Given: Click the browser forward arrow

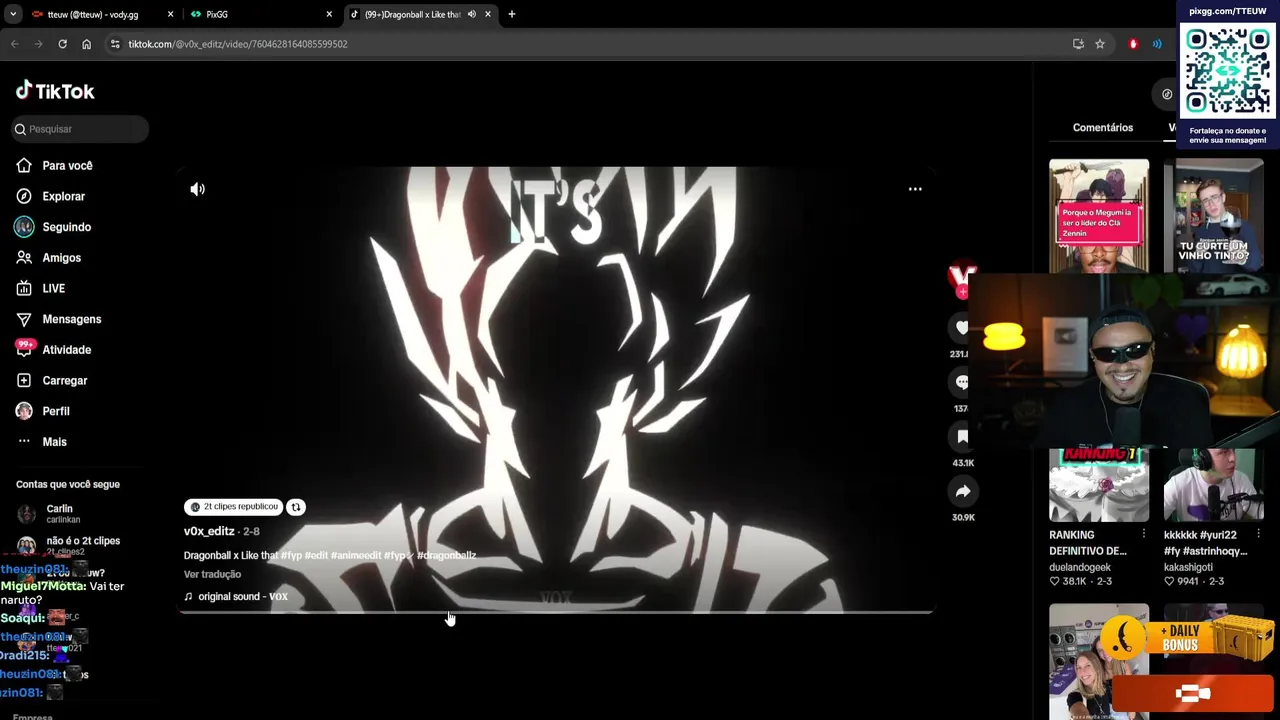Looking at the screenshot, I should point(38,44).
